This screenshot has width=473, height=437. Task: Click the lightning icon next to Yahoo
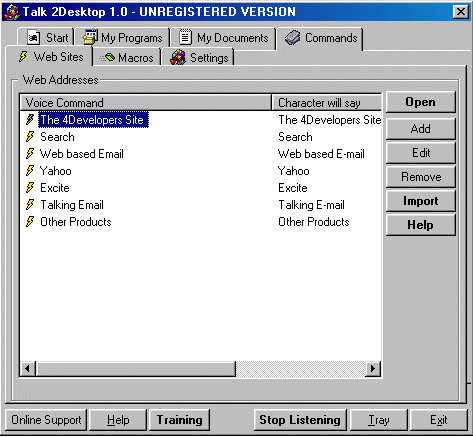[x=30, y=171]
